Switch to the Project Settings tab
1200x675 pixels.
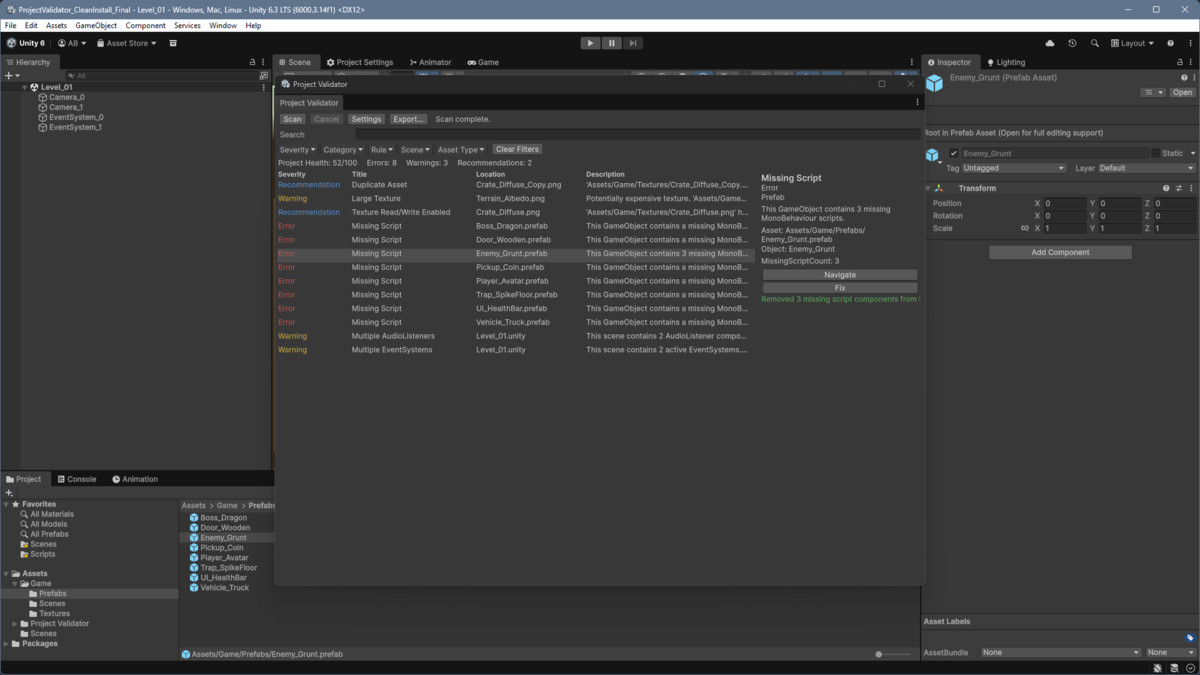[359, 62]
